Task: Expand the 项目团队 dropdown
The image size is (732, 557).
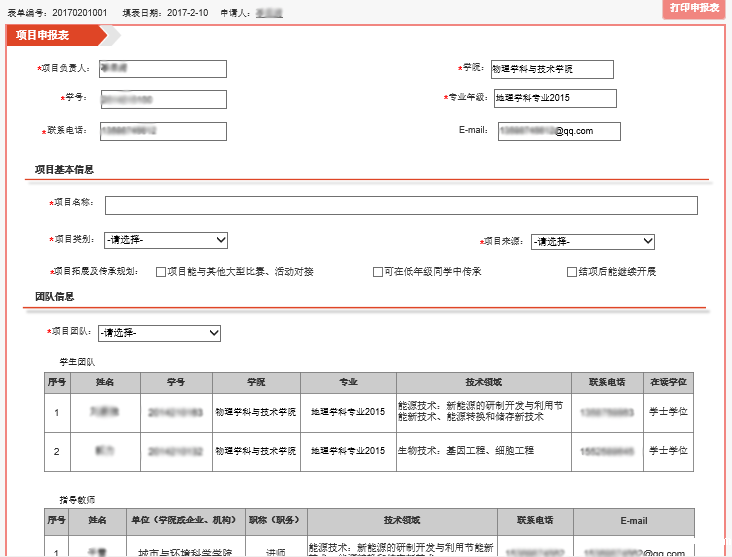Action: click(x=158, y=333)
